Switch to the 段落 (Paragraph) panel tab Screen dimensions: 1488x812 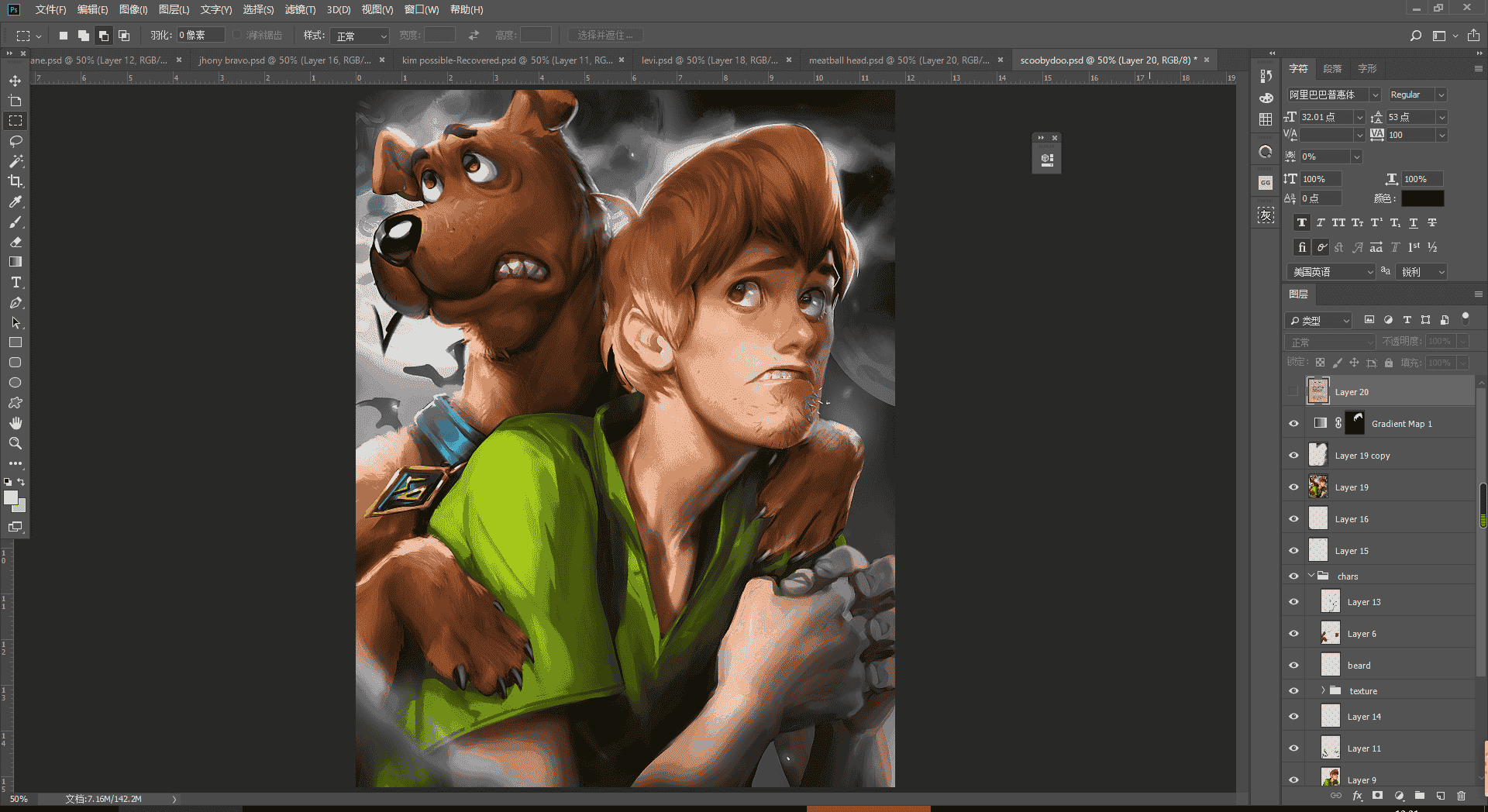point(1332,69)
